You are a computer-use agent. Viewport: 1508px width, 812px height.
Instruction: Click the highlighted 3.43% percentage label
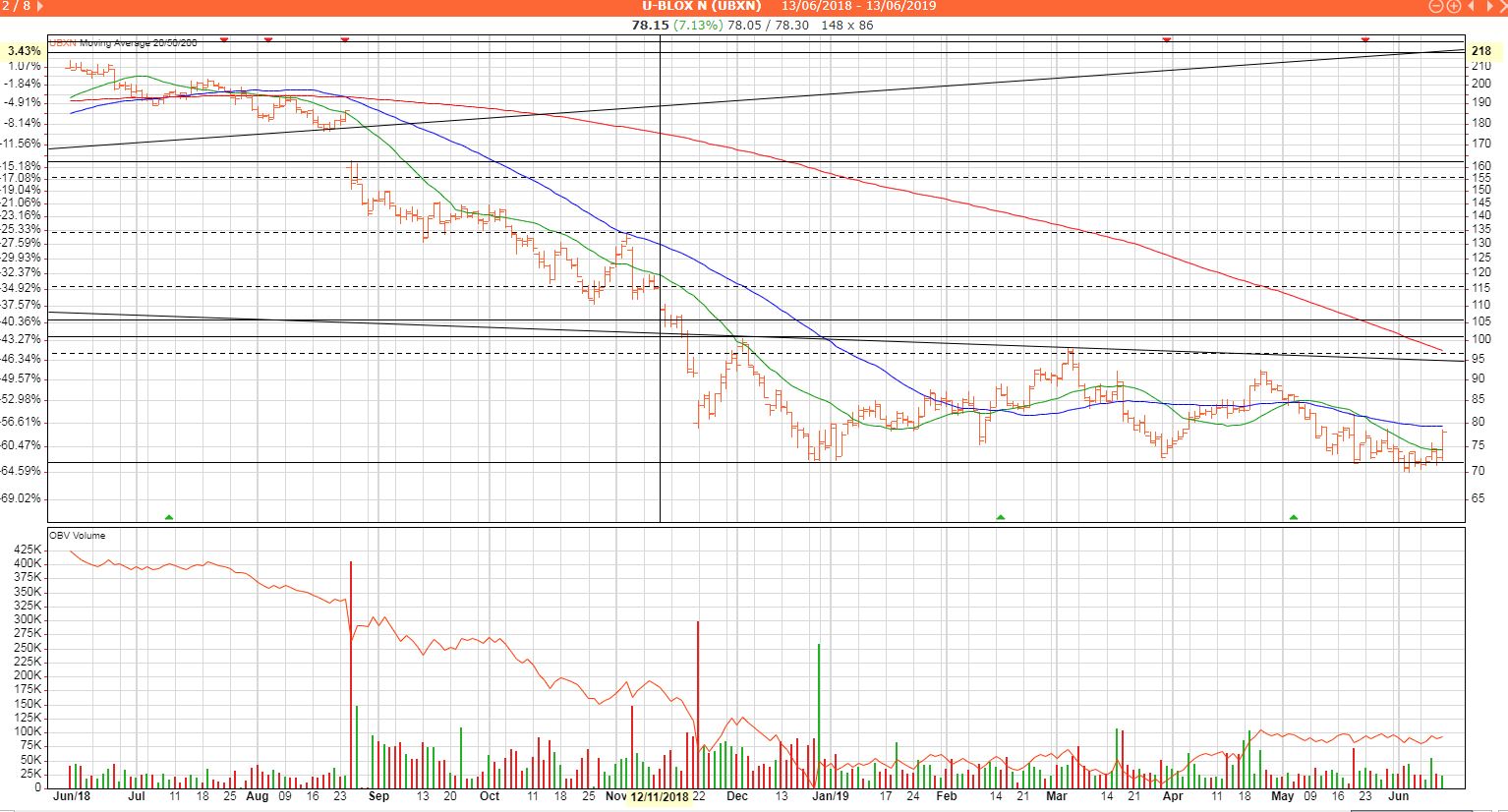coord(25,51)
